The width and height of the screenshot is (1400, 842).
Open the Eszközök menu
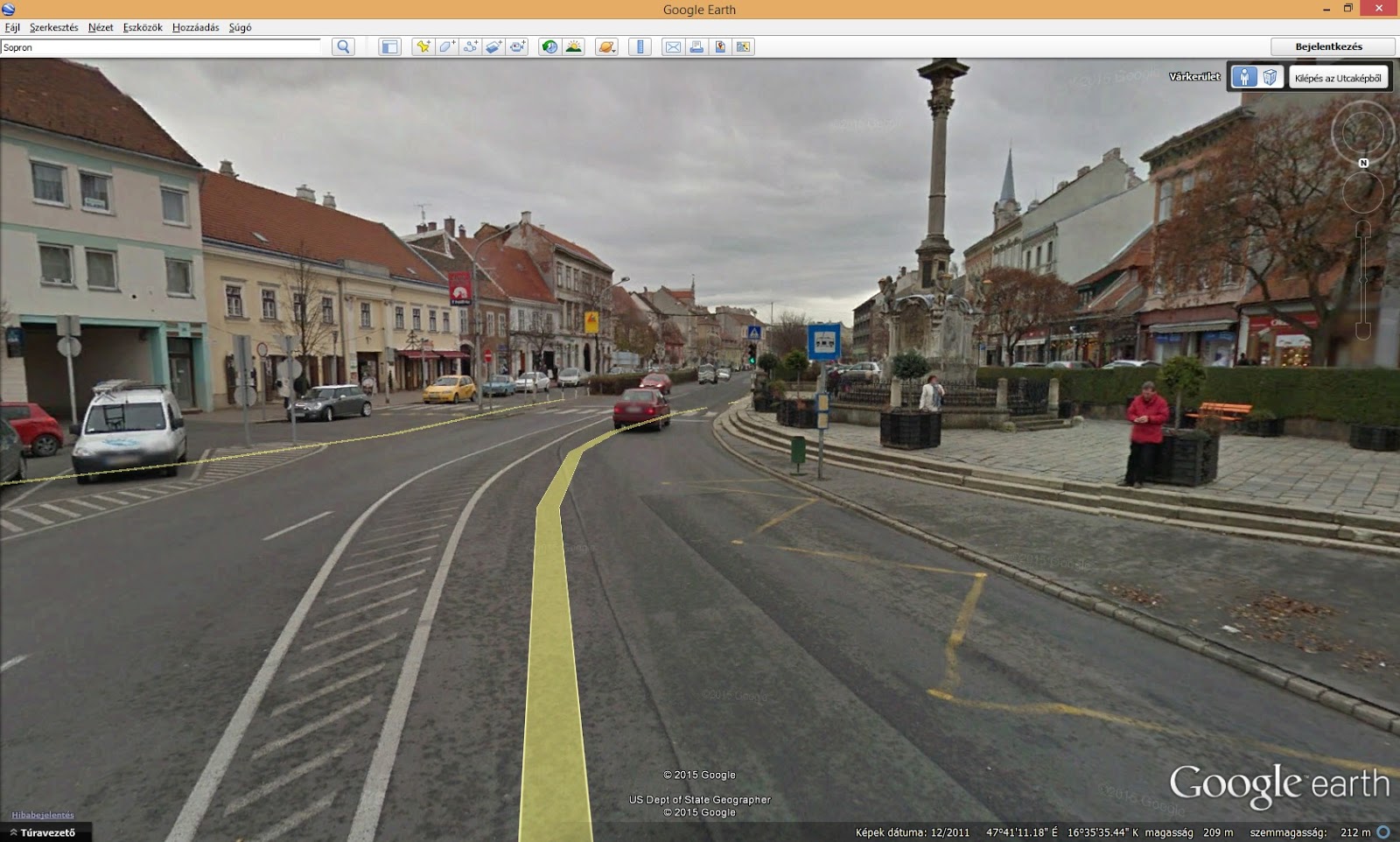143,27
